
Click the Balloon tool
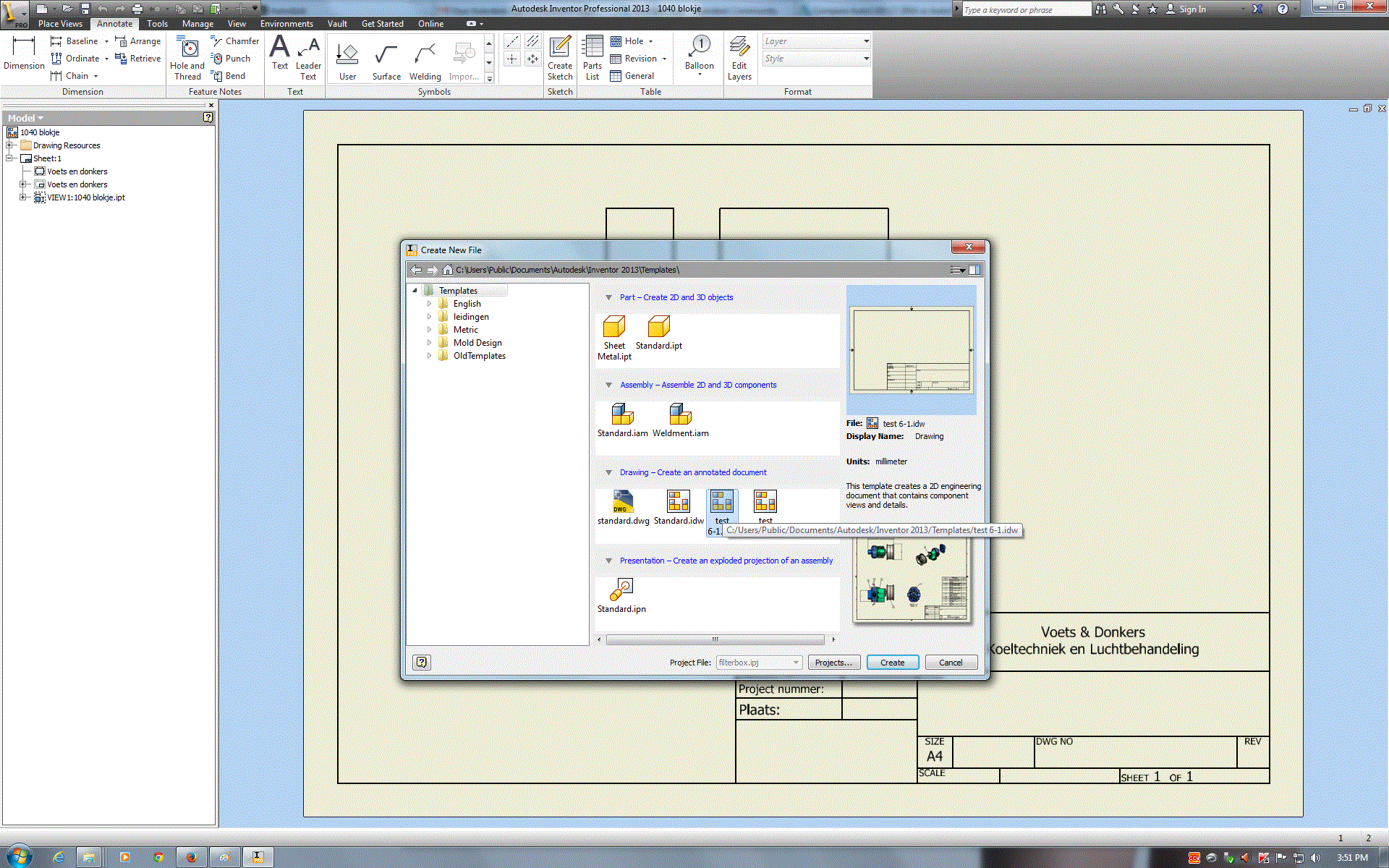pos(700,55)
